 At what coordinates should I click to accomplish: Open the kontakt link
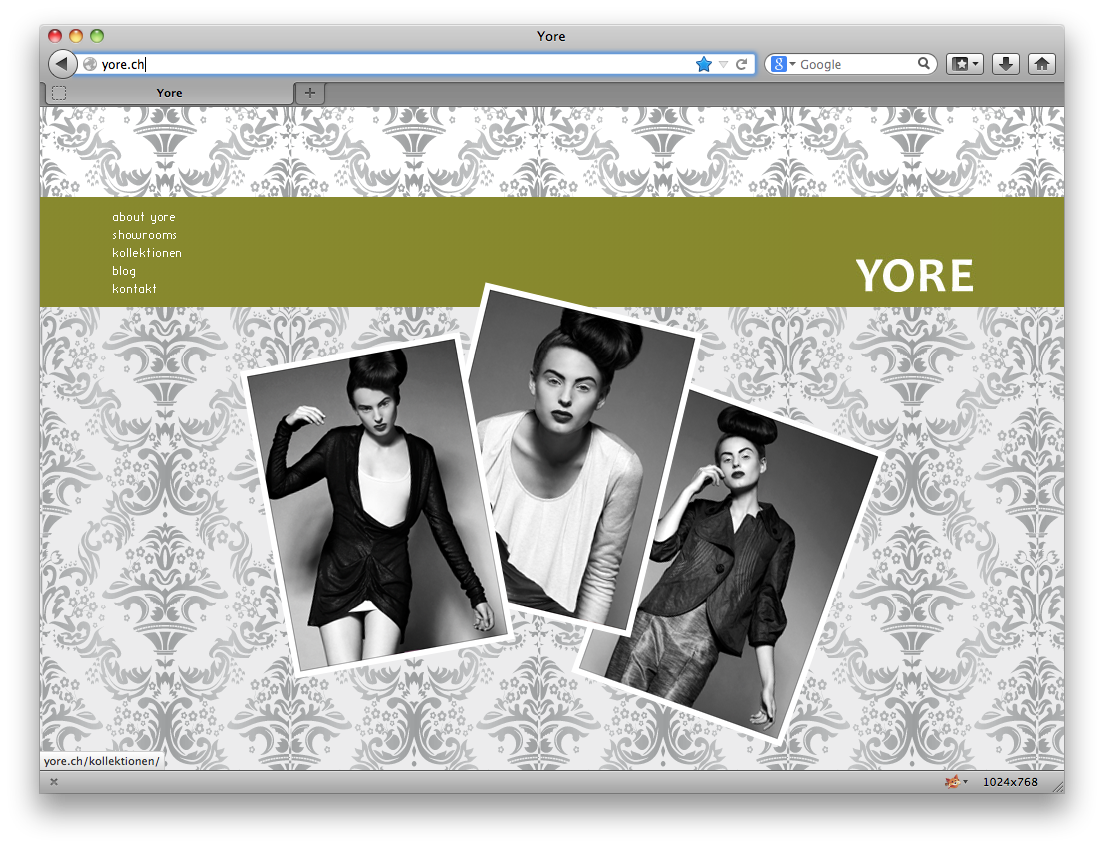134,289
